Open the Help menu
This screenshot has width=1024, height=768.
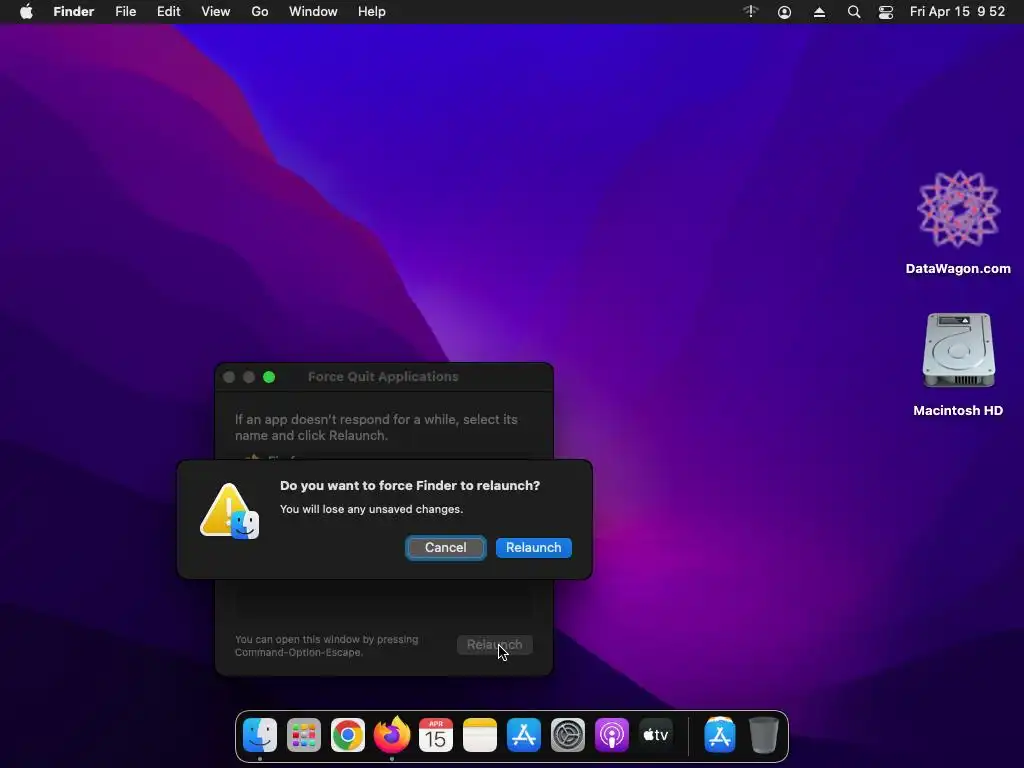point(372,12)
